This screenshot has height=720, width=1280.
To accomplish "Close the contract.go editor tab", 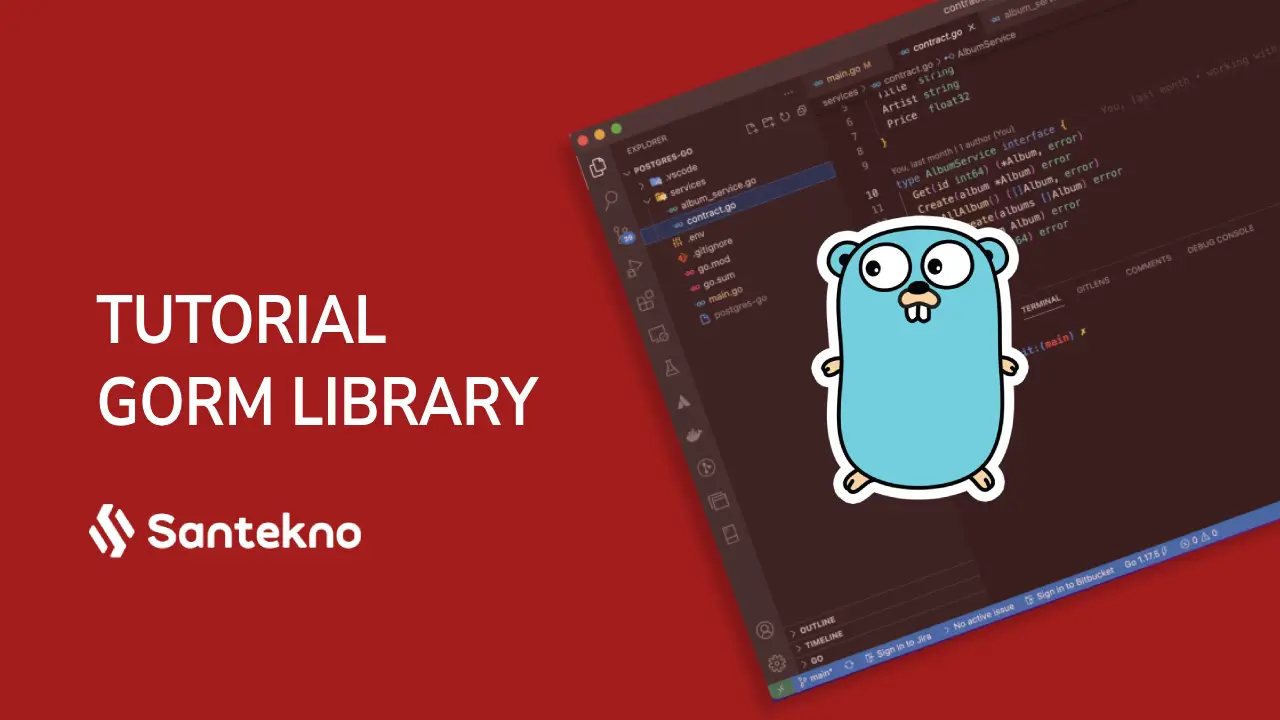I will [x=971, y=27].
